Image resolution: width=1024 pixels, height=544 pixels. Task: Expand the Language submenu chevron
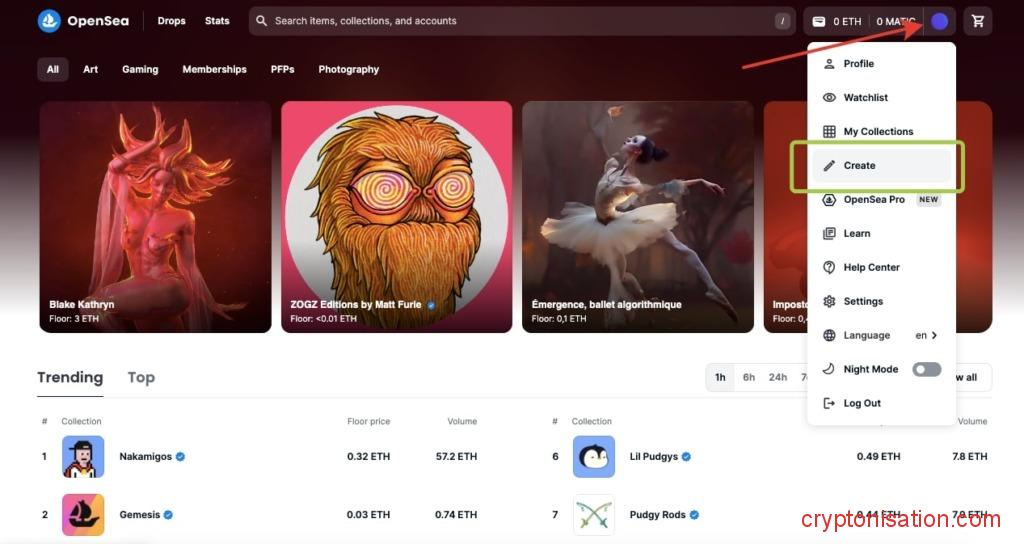pos(934,336)
